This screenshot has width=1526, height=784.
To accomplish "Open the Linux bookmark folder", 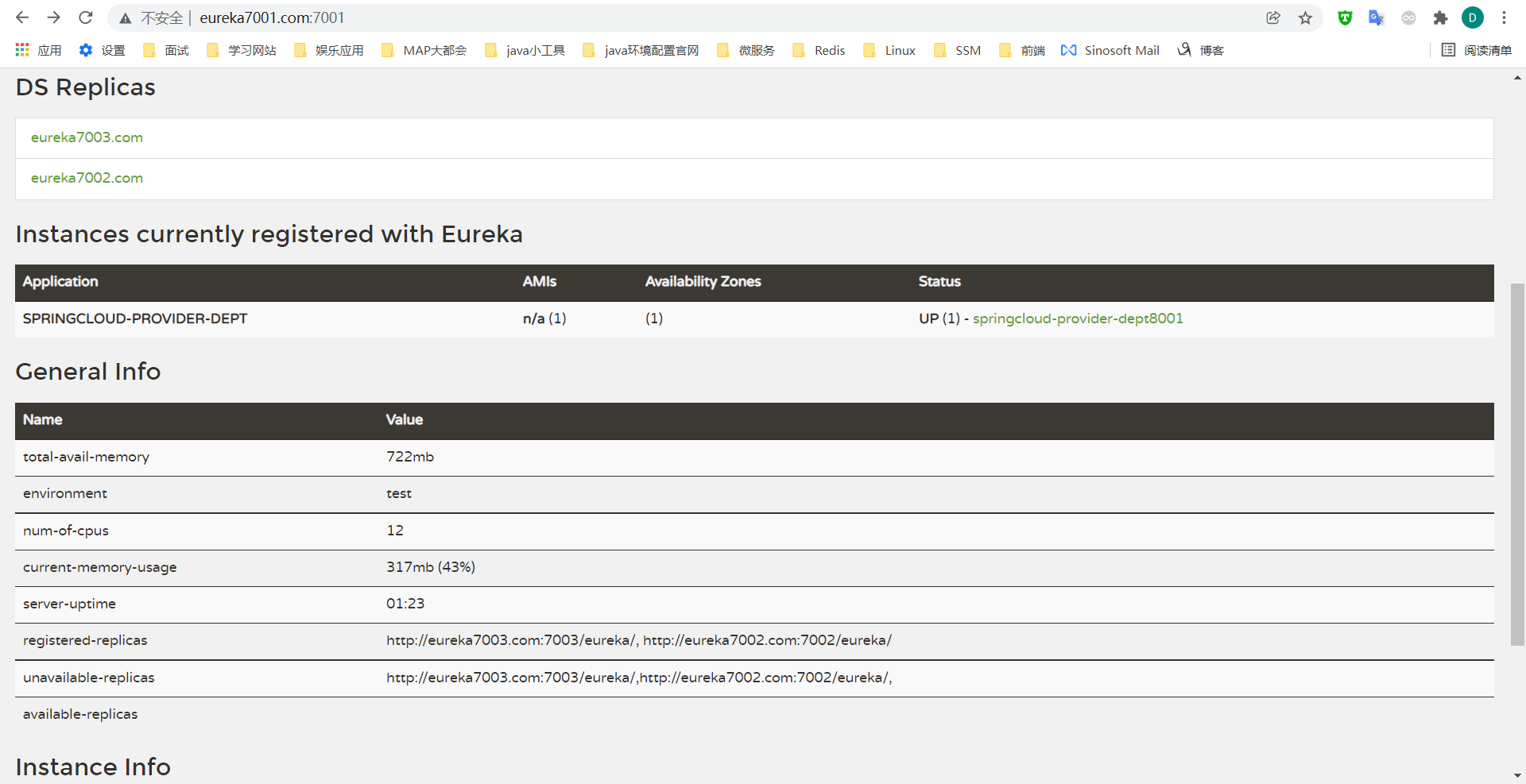I will (x=889, y=50).
